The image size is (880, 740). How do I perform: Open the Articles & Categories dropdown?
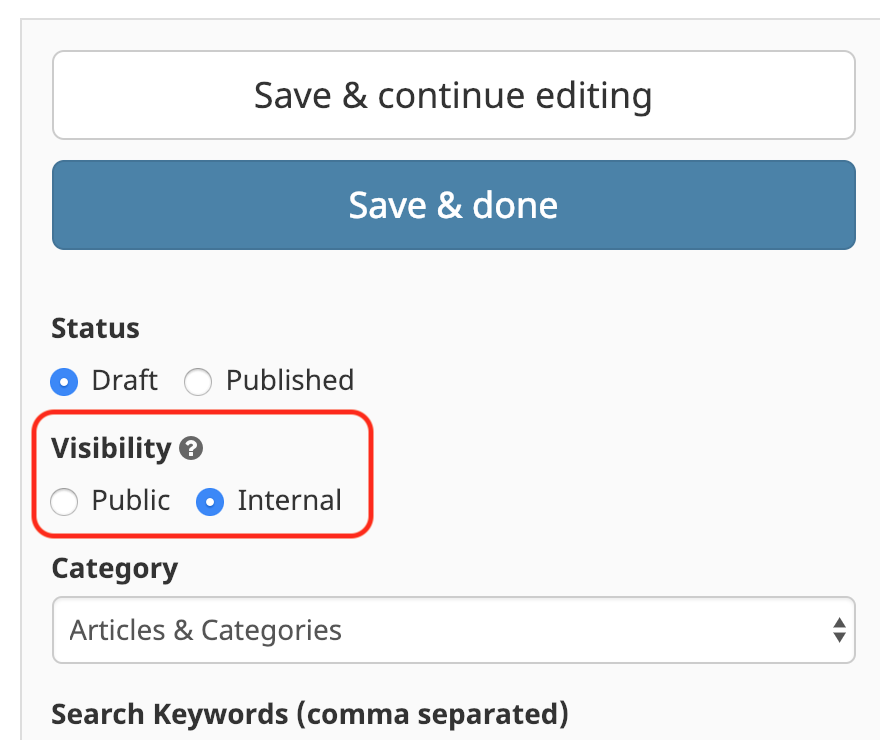453,629
